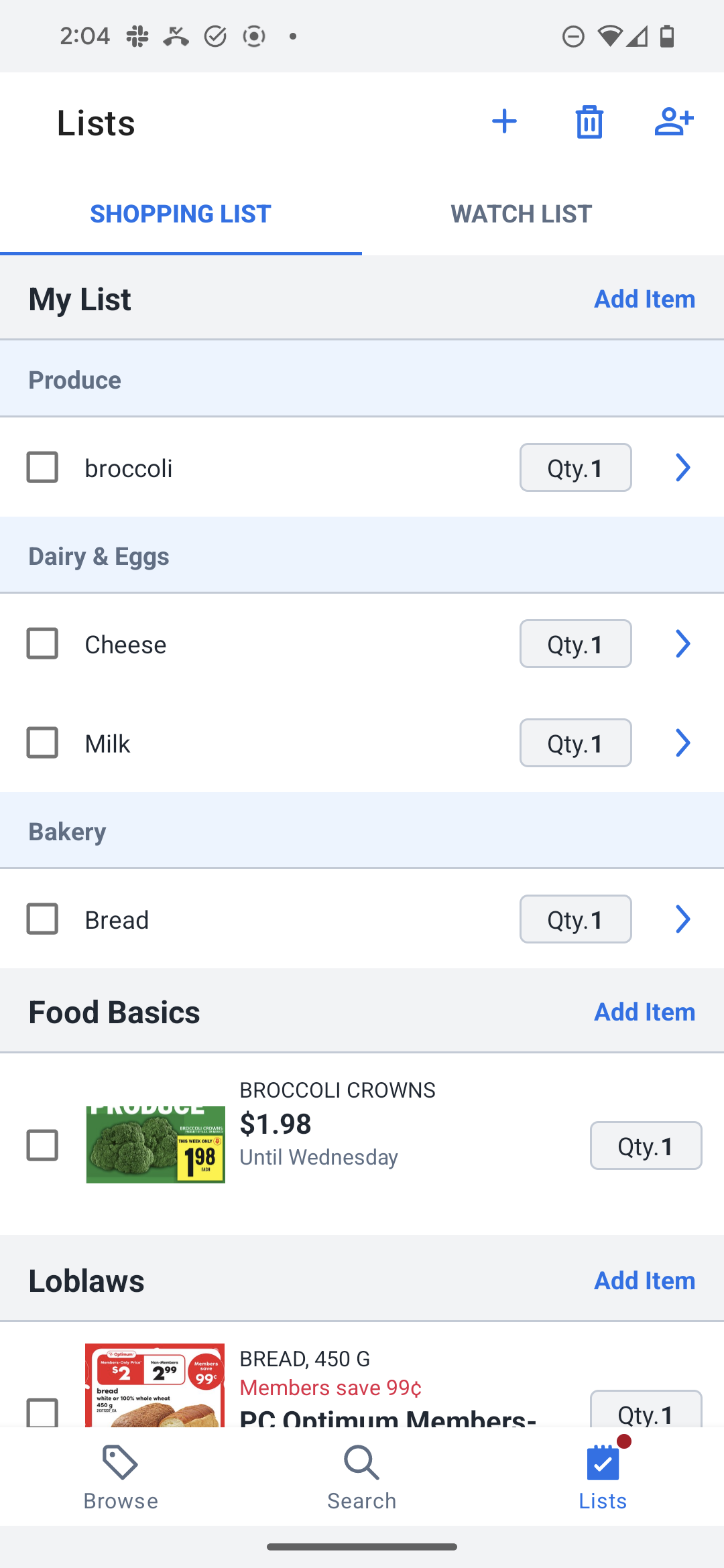The width and height of the screenshot is (724, 1568).
Task: Mark Milk as purchased
Action: pos(42,742)
